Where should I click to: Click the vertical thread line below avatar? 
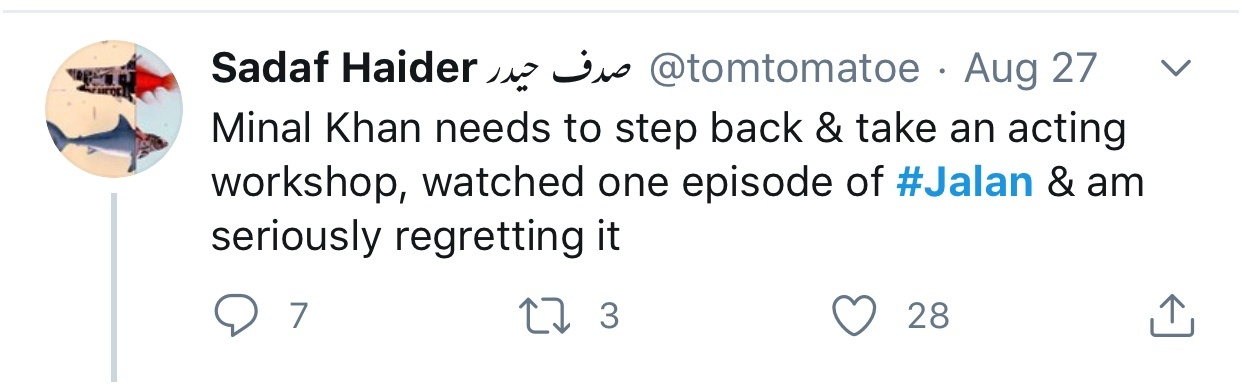[114, 288]
